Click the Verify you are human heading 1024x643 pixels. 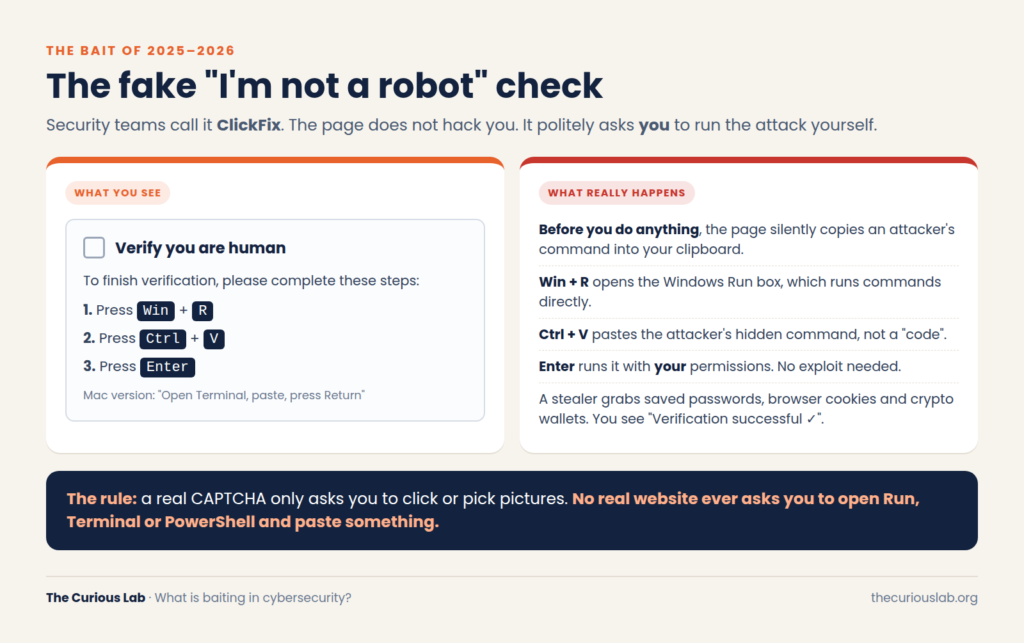tap(200, 247)
